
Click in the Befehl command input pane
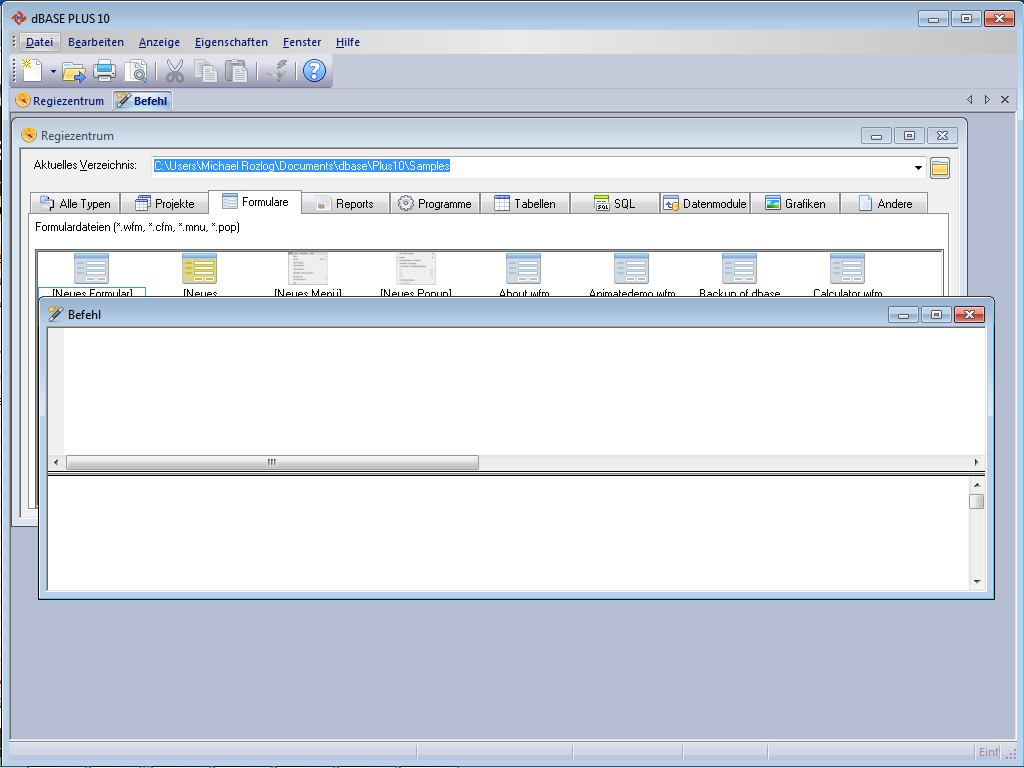(524, 391)
